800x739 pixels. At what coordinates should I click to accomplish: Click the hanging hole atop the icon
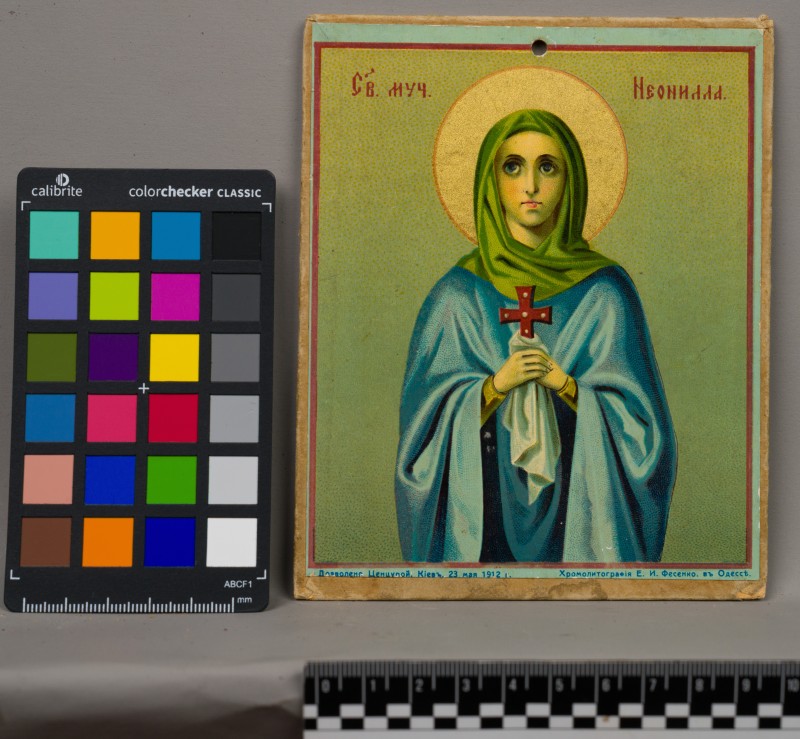pyautogui.click(x=540, y=47)
